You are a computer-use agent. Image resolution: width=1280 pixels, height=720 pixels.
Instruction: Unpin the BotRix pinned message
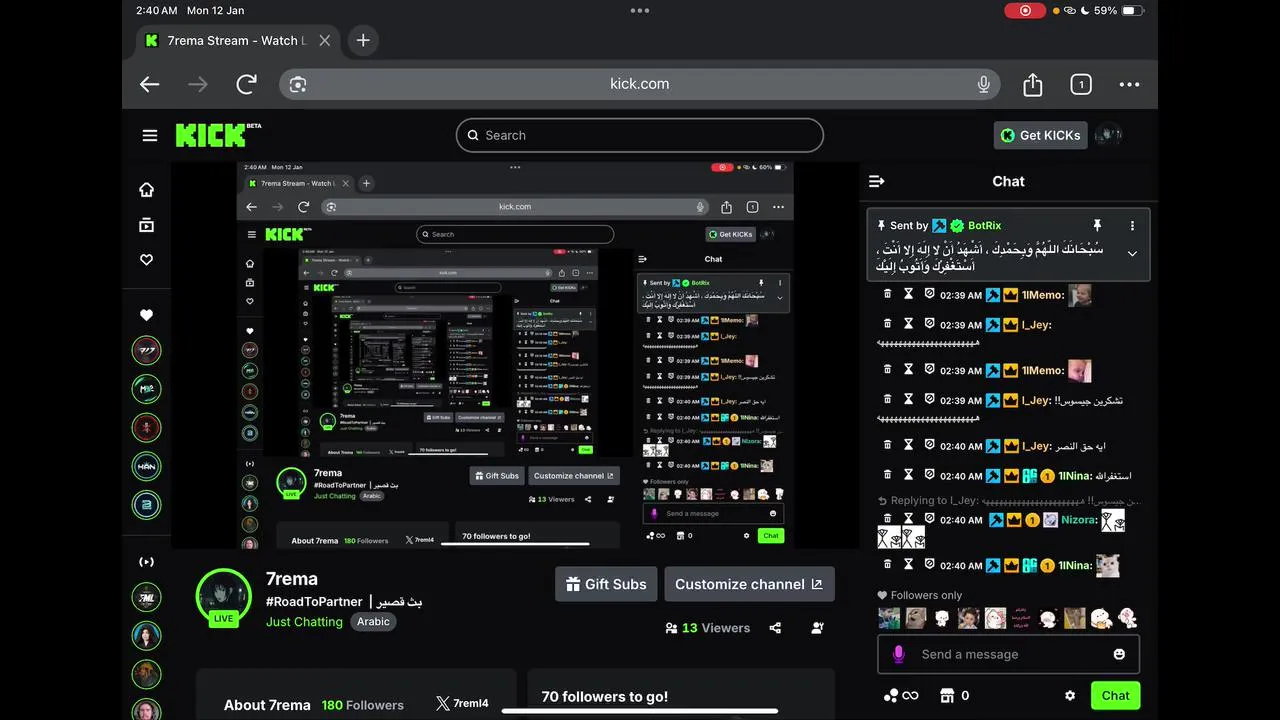pyautogui.click(x=1097, y=226)
